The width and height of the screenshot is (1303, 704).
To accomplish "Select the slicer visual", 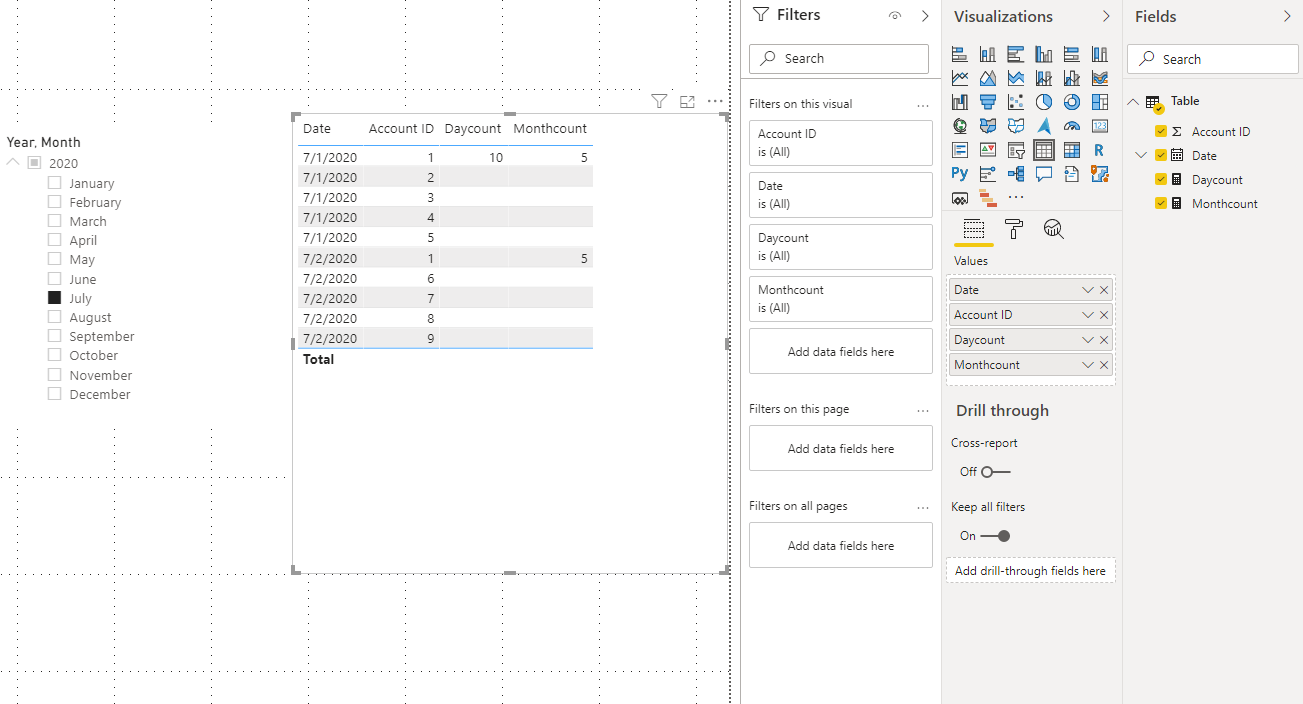I will coord(1016,150).
